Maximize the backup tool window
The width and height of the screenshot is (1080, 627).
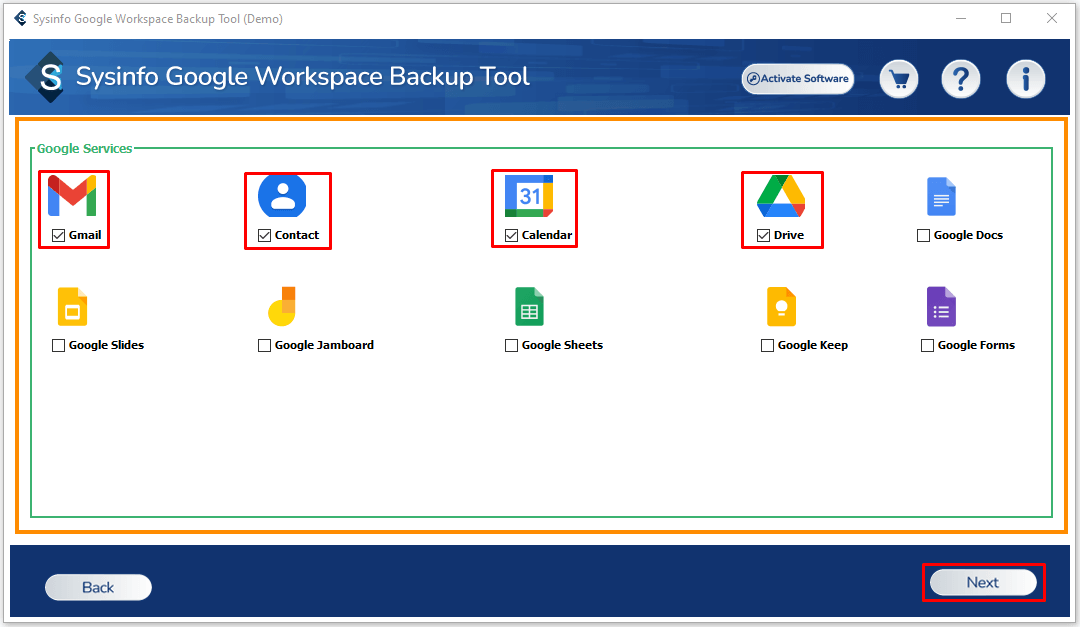pyautogui.click(x=1006, y=19)
